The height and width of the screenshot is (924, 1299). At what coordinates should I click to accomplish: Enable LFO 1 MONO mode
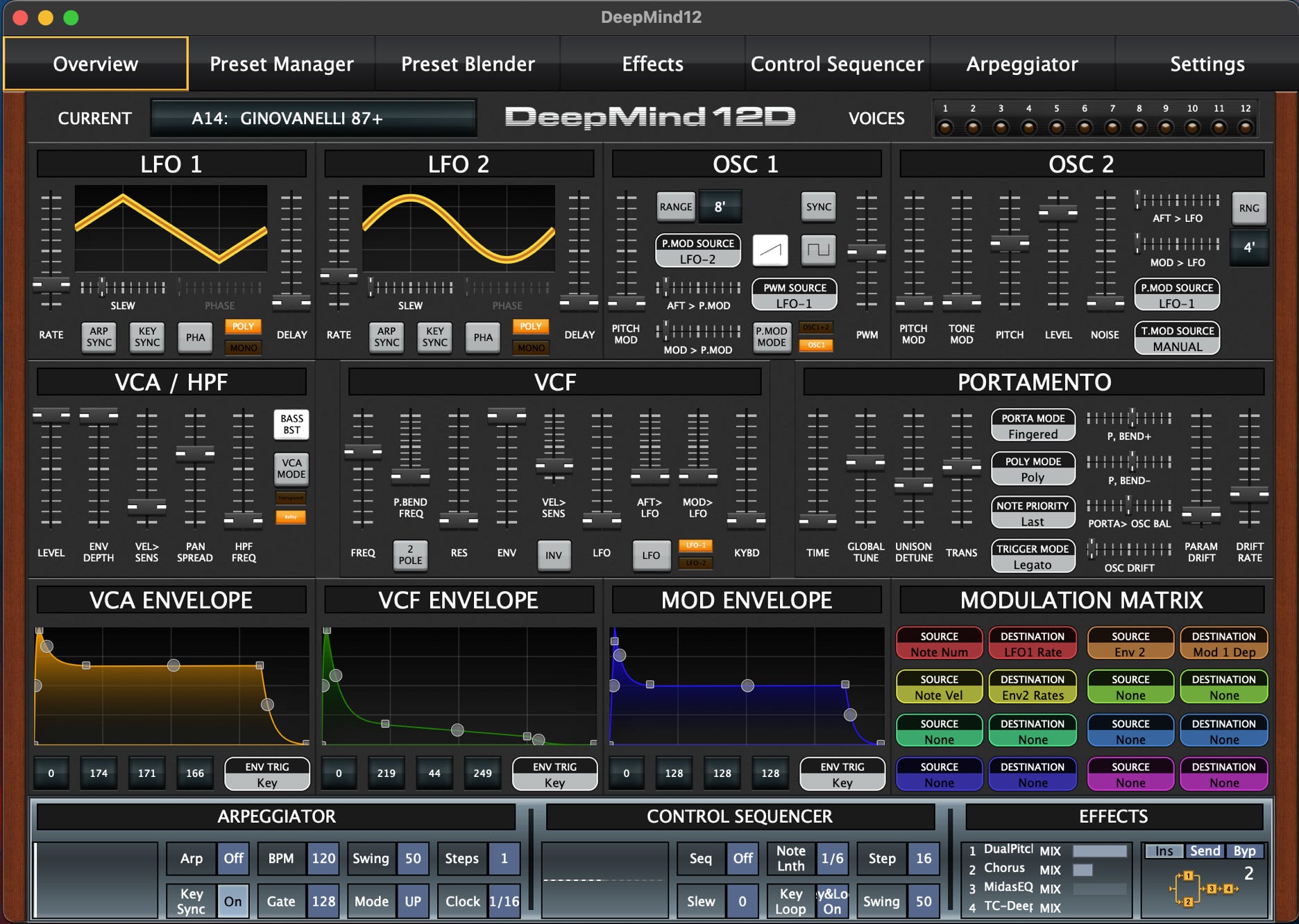click(x=244, y=348)
